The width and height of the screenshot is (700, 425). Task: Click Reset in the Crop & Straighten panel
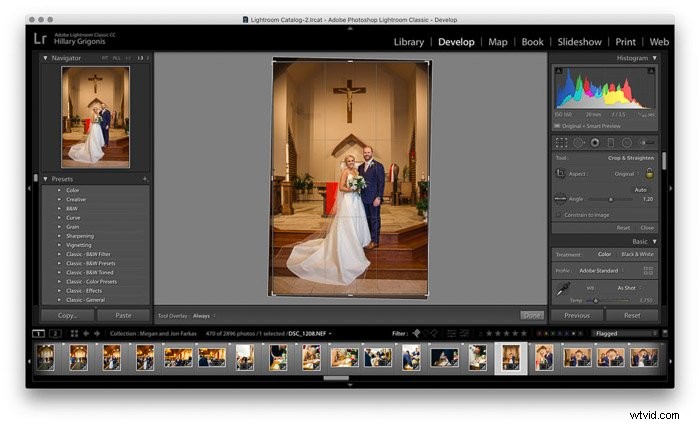(623, 228)
